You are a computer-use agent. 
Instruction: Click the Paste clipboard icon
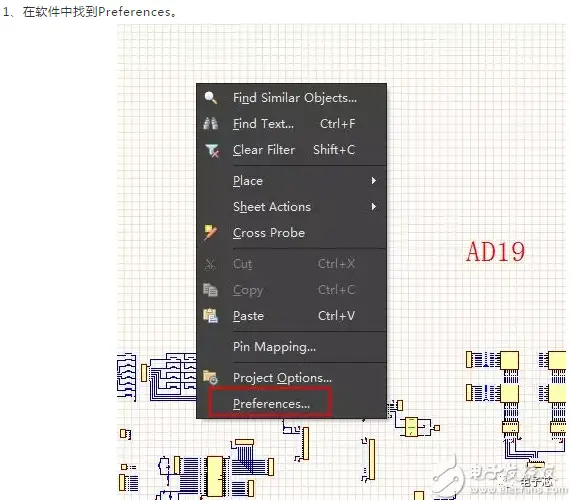[x=210, y=316]
